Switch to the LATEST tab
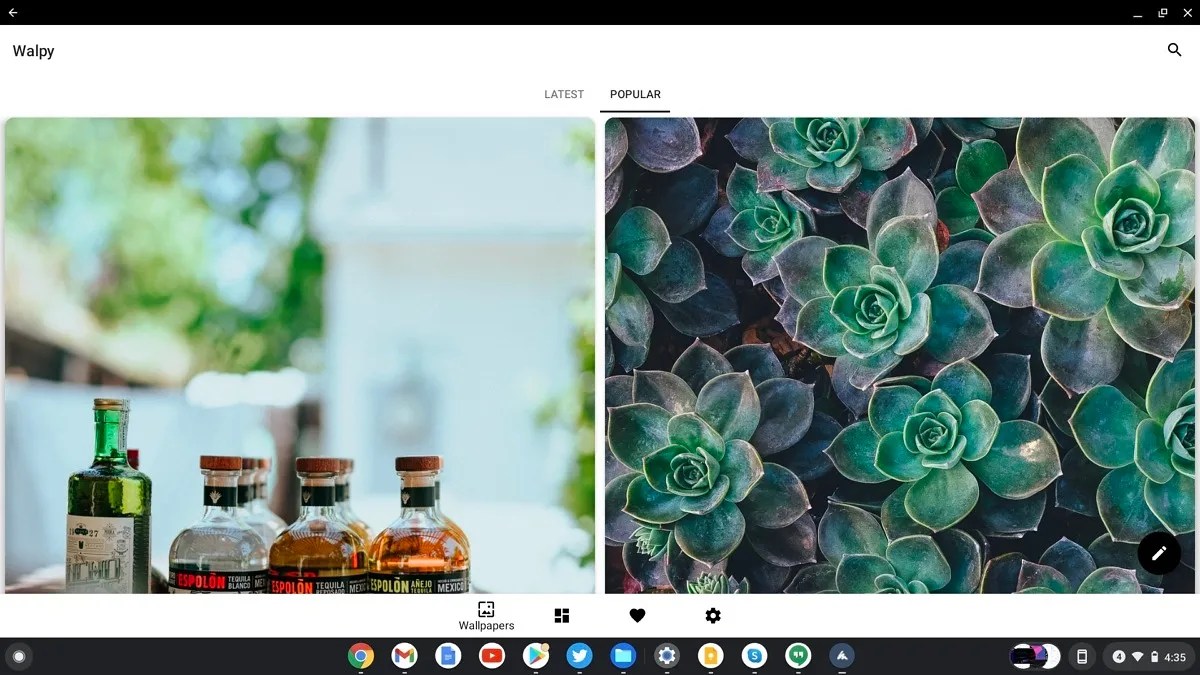Viewport: 1200px width, 675px height. click(x=563, y=94)
